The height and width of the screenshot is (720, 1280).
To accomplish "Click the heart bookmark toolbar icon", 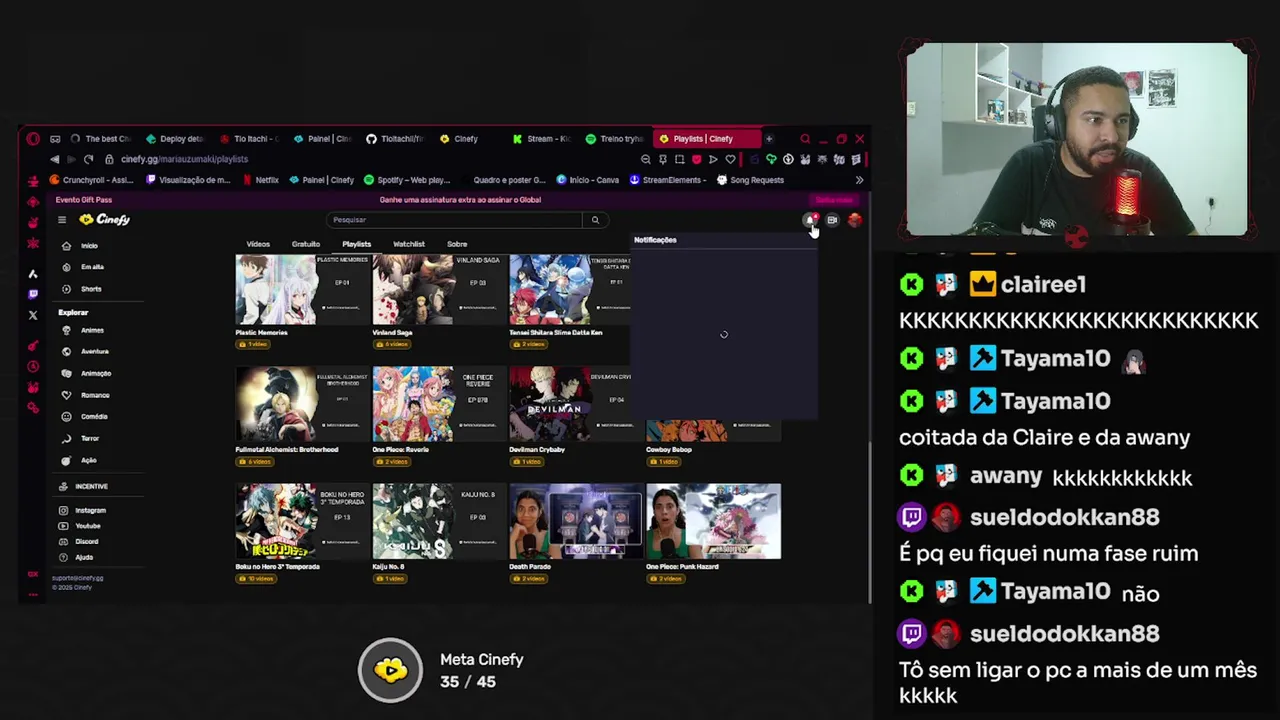I will (x=730, y=159).
